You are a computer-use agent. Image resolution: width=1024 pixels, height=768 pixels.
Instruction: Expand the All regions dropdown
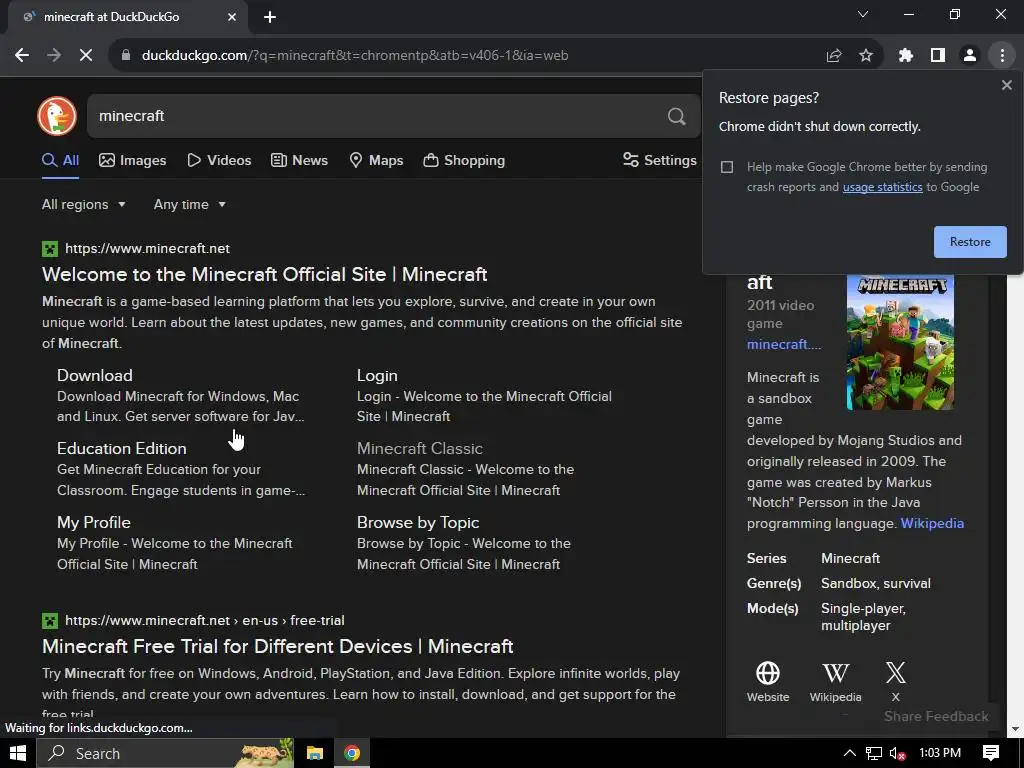(84, 204)
